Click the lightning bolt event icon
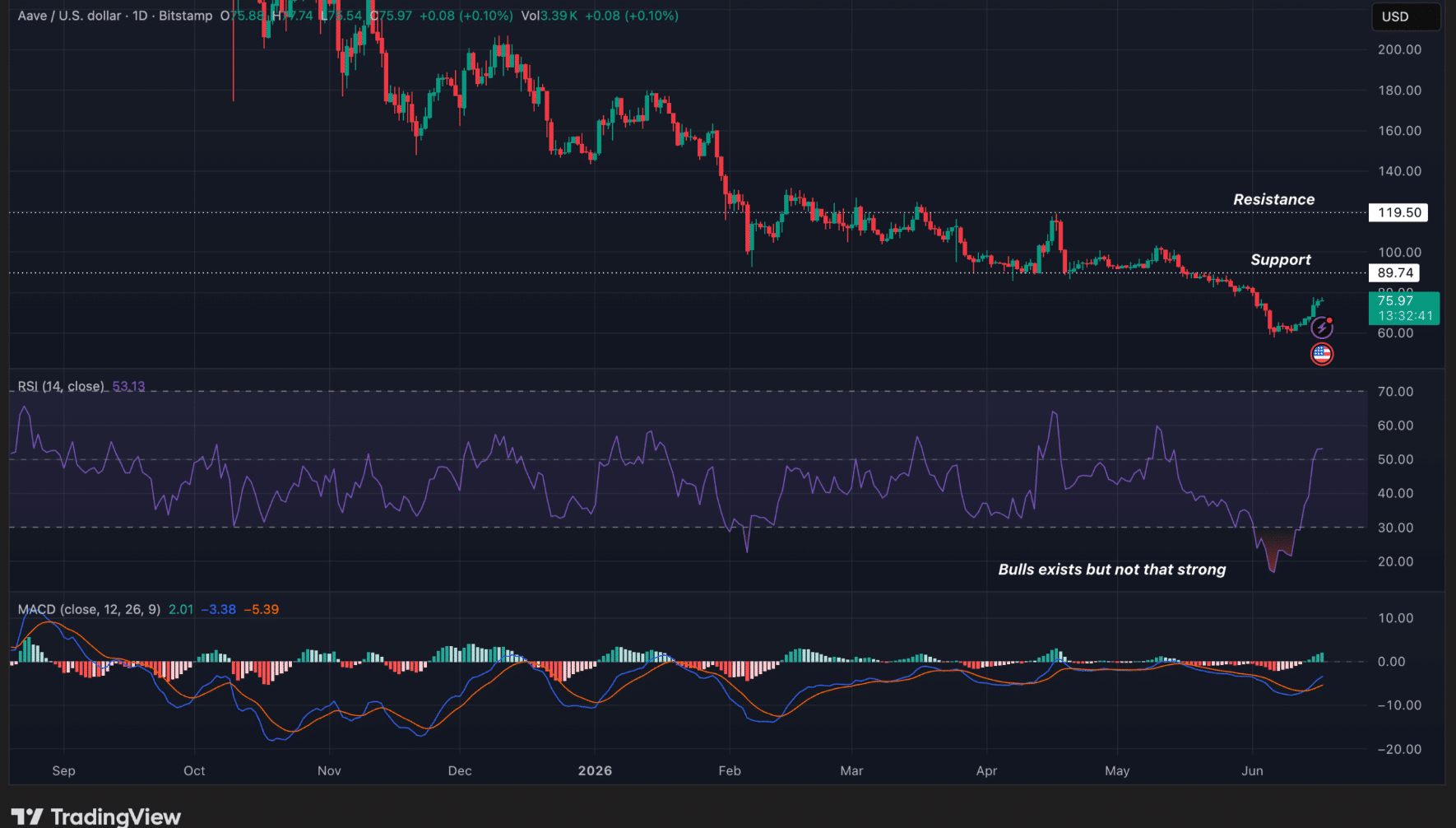Viewport: 1456px width, 828px height. click(1321, 328)
